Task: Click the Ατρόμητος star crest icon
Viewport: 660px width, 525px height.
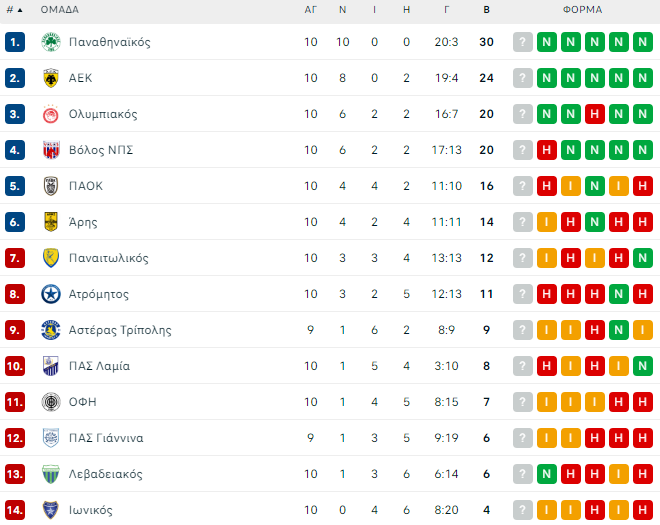Action: 51,294
